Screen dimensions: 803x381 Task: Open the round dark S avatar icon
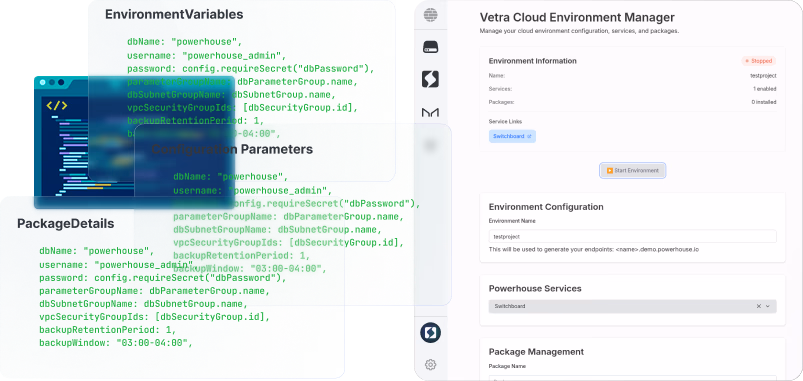[430, 333]
